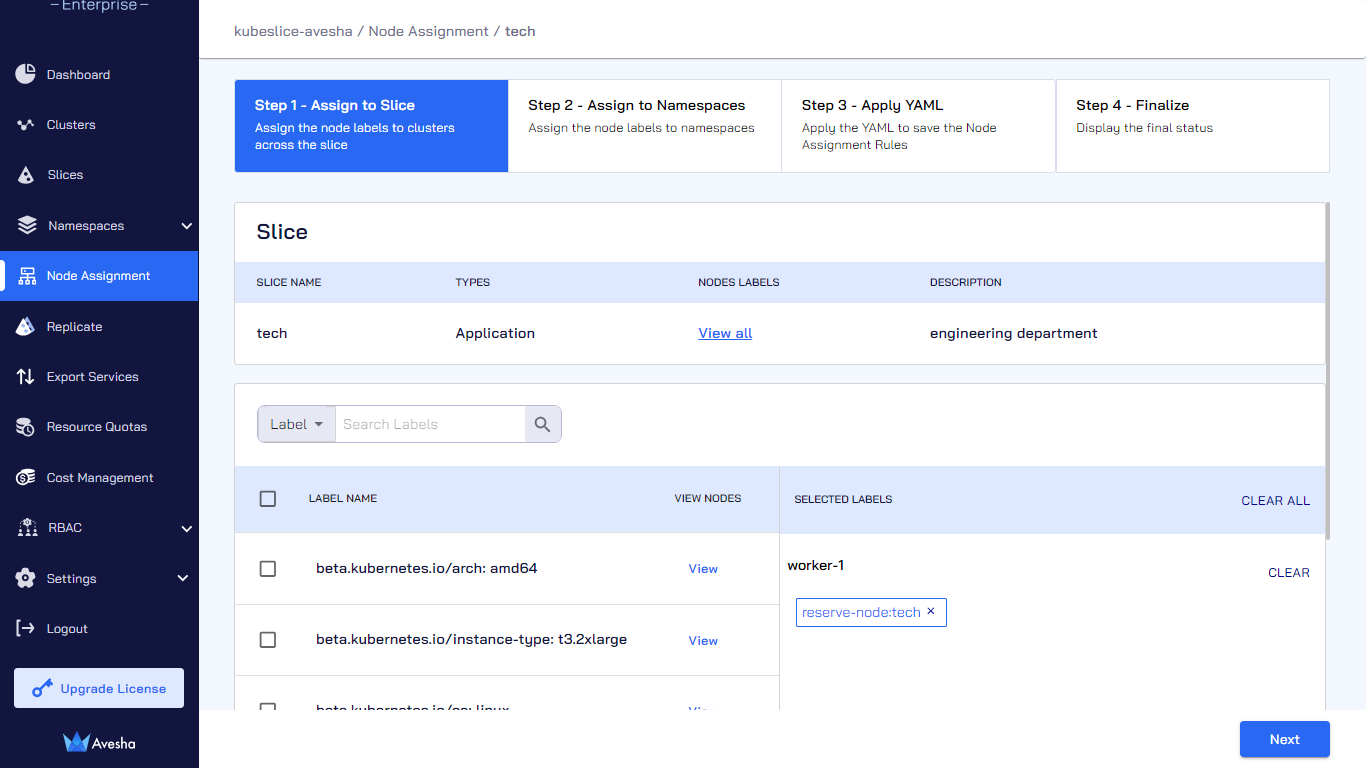Click the RBAC icon in sidebar
1366x768 pixels.
pyautogui.click(x=27, y=528)
